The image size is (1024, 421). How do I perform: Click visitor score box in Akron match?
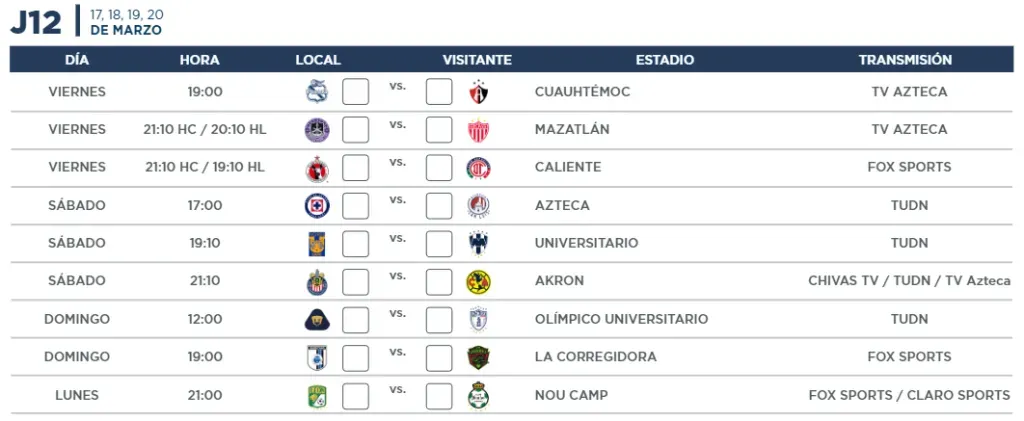(x=439, y=282)
